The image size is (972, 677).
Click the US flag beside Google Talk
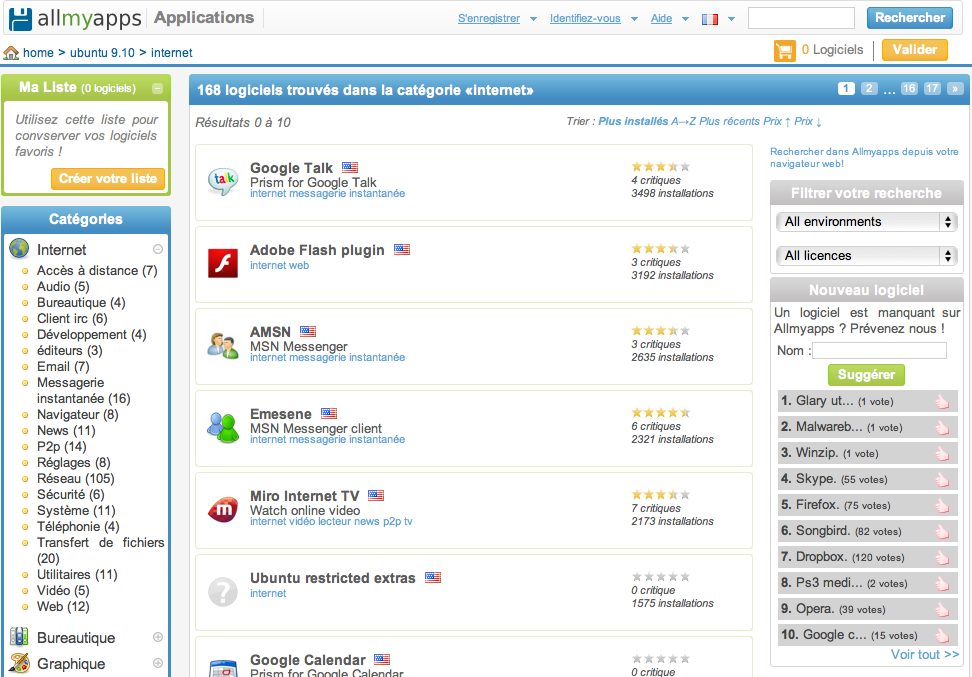[x=350, y=167]
